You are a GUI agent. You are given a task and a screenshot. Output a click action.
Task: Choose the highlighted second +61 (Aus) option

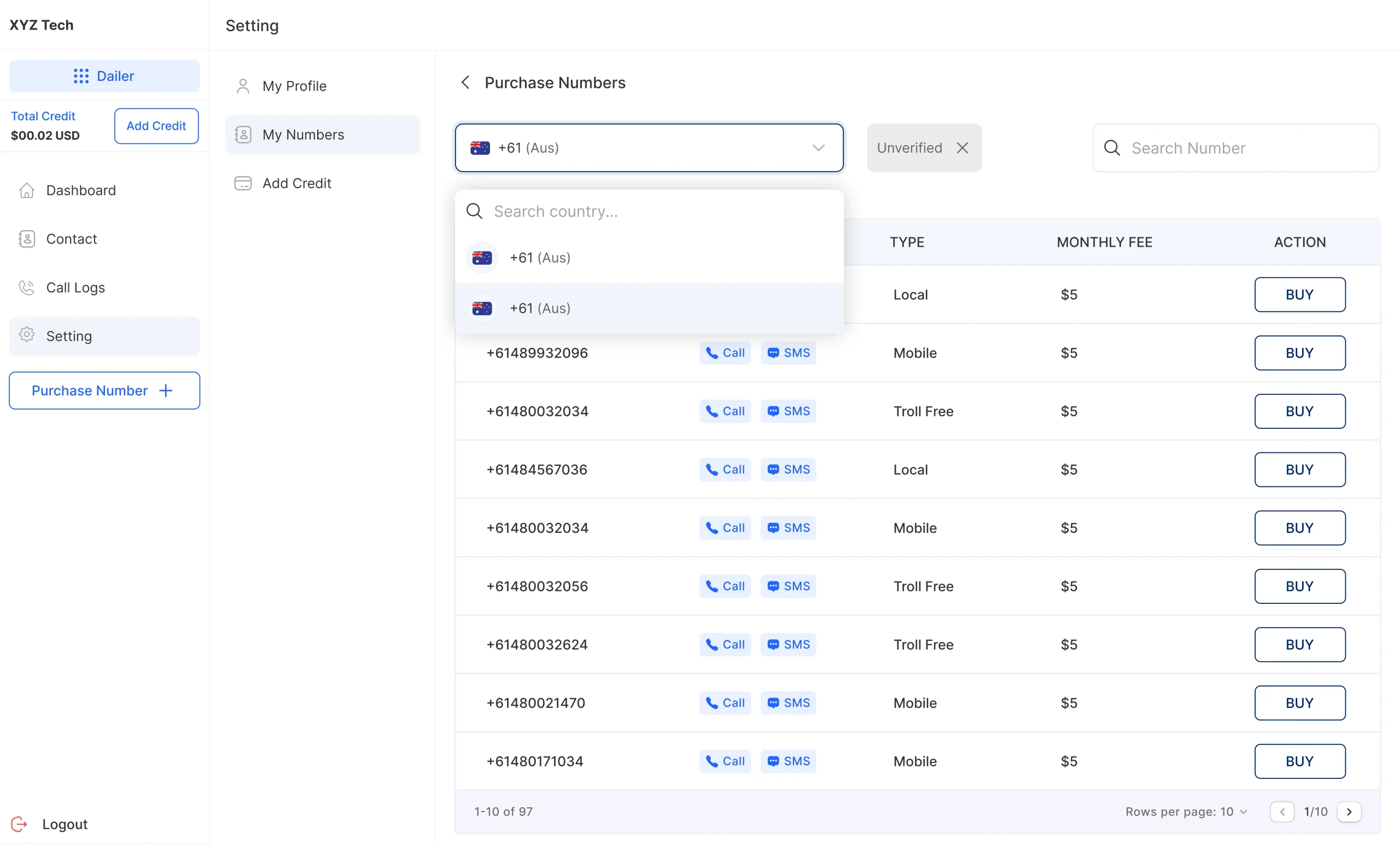click(539, 308)
